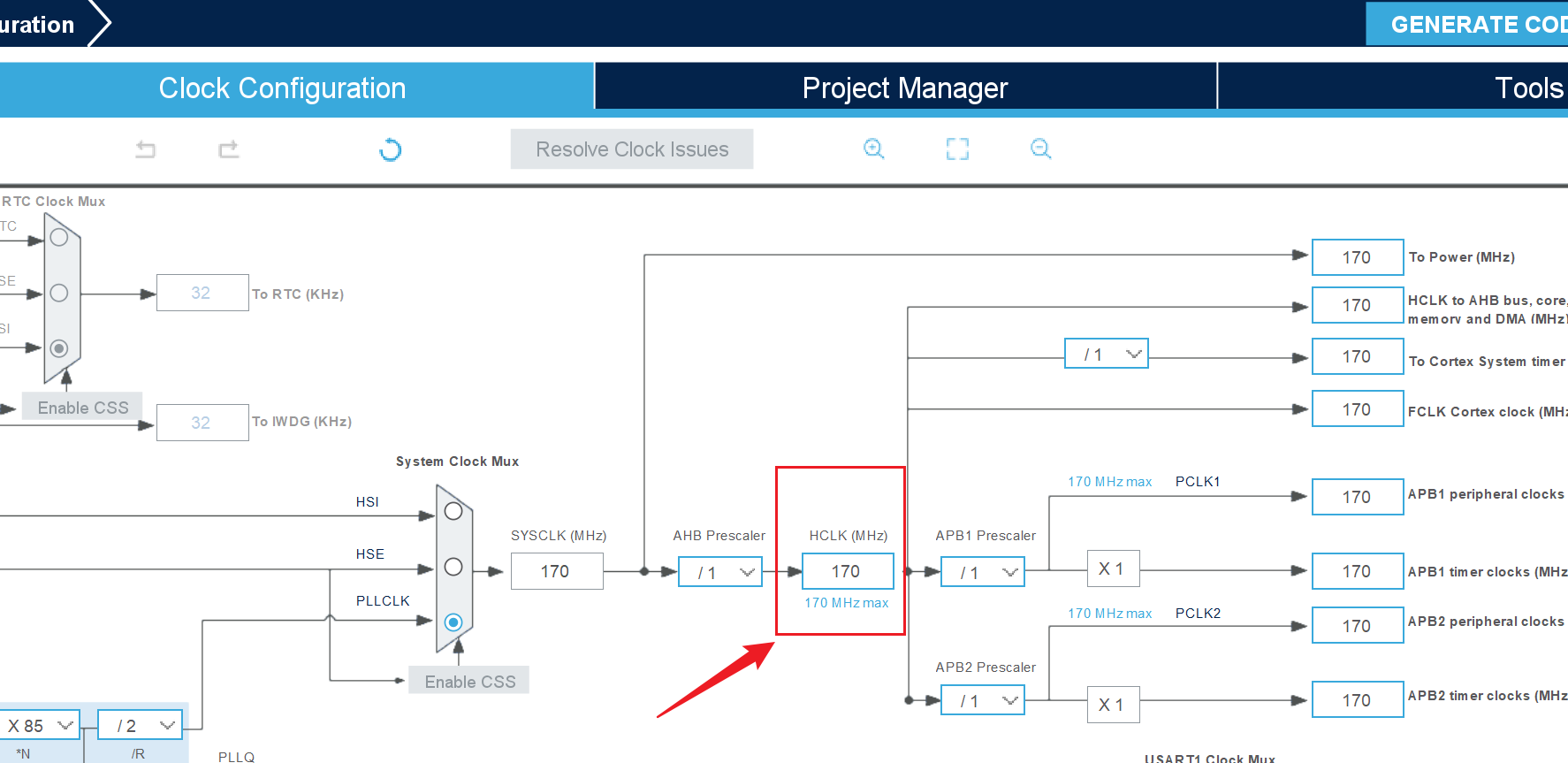This screenshot has width=1568, height=763.
Task: Click the HCLK to AHB bus value box
Action: [x=1358, y=305]
